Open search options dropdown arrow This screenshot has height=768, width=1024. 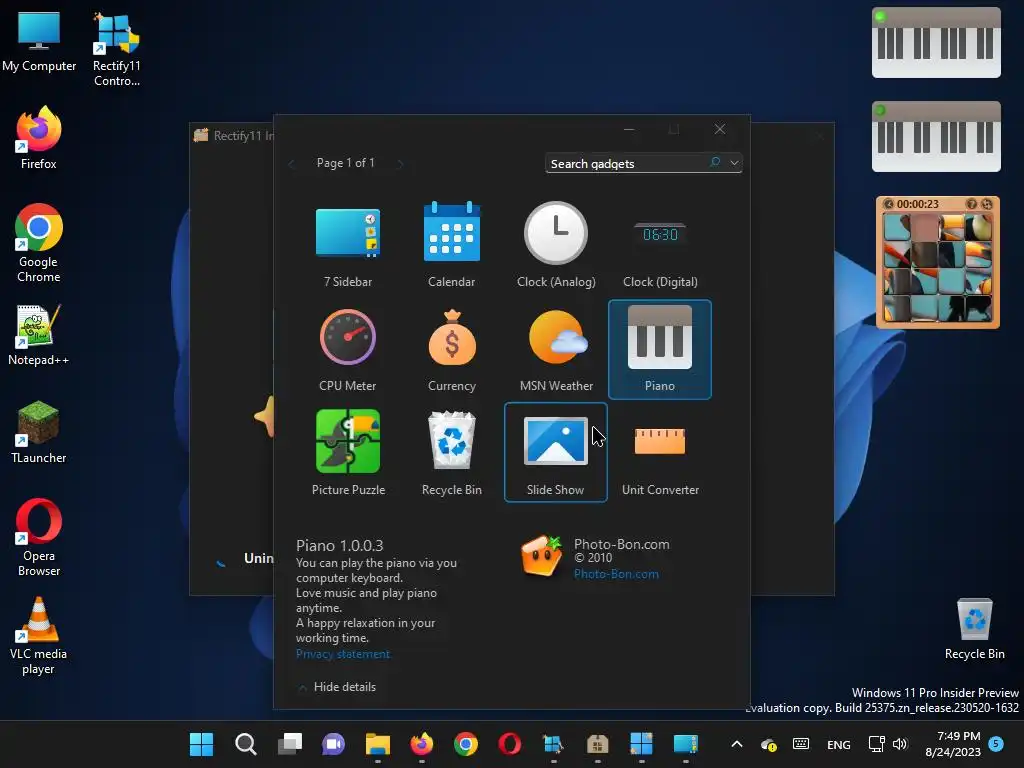(734, 163)
